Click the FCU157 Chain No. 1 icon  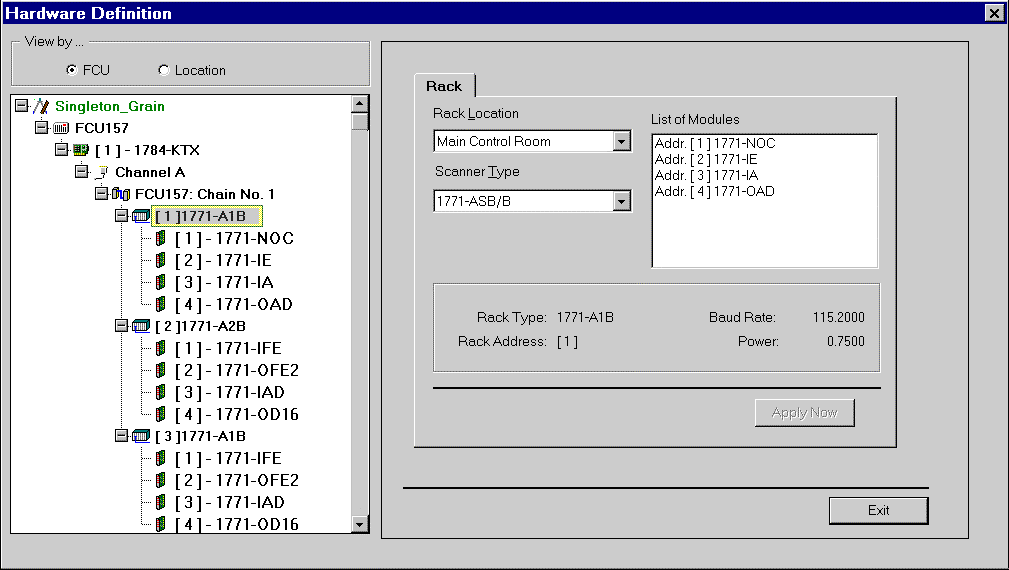click(x=121, y=194)
